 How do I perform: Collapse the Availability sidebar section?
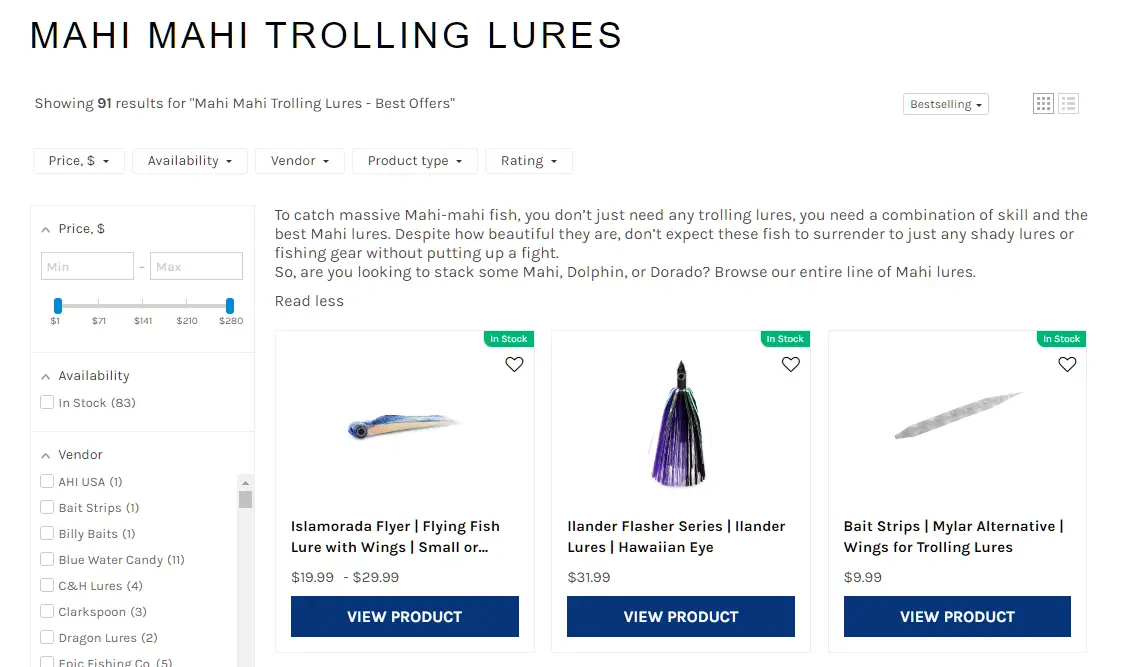pos(46,376)
